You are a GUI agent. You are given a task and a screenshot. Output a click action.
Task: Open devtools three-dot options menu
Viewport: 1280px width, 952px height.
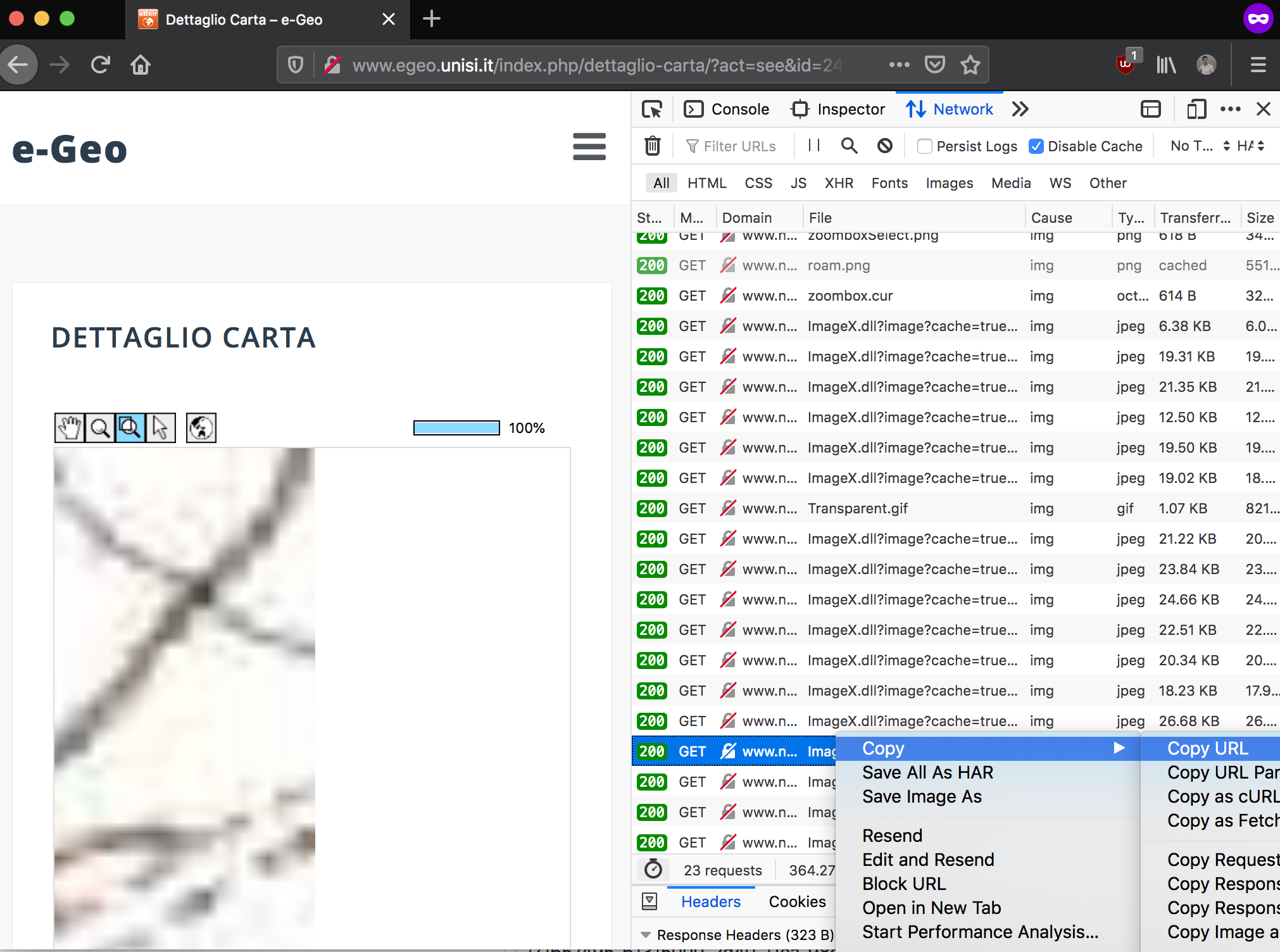point(1230,110)
